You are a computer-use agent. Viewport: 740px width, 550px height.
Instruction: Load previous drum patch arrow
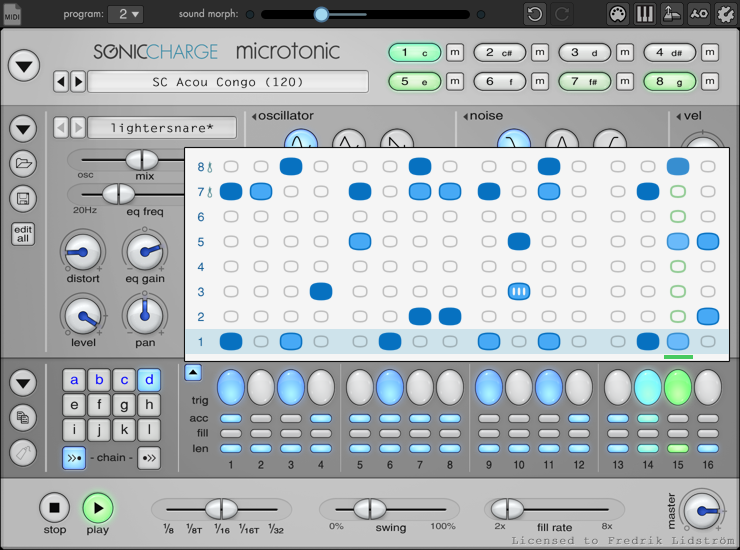[x=60, y=127]
